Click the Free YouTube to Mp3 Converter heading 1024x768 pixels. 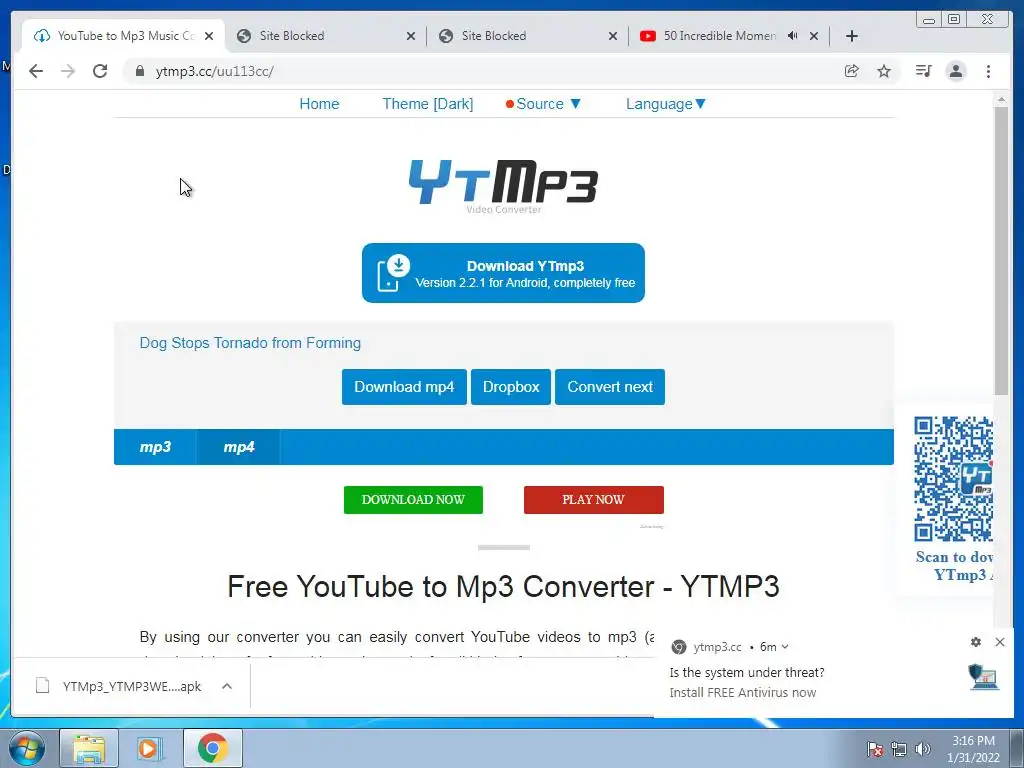(504, 586)
